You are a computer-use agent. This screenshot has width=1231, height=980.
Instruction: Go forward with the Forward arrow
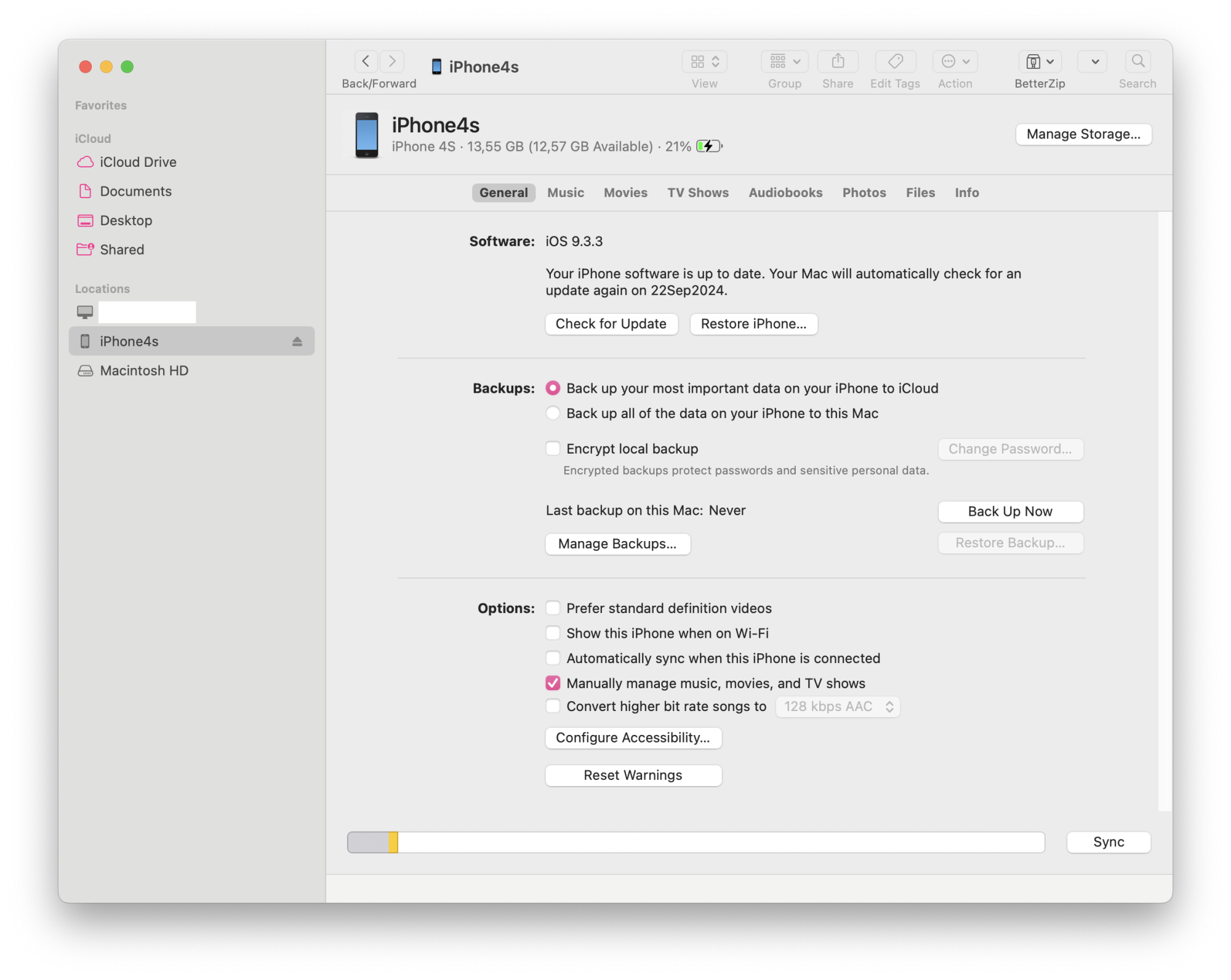click(x=392, y=61)
